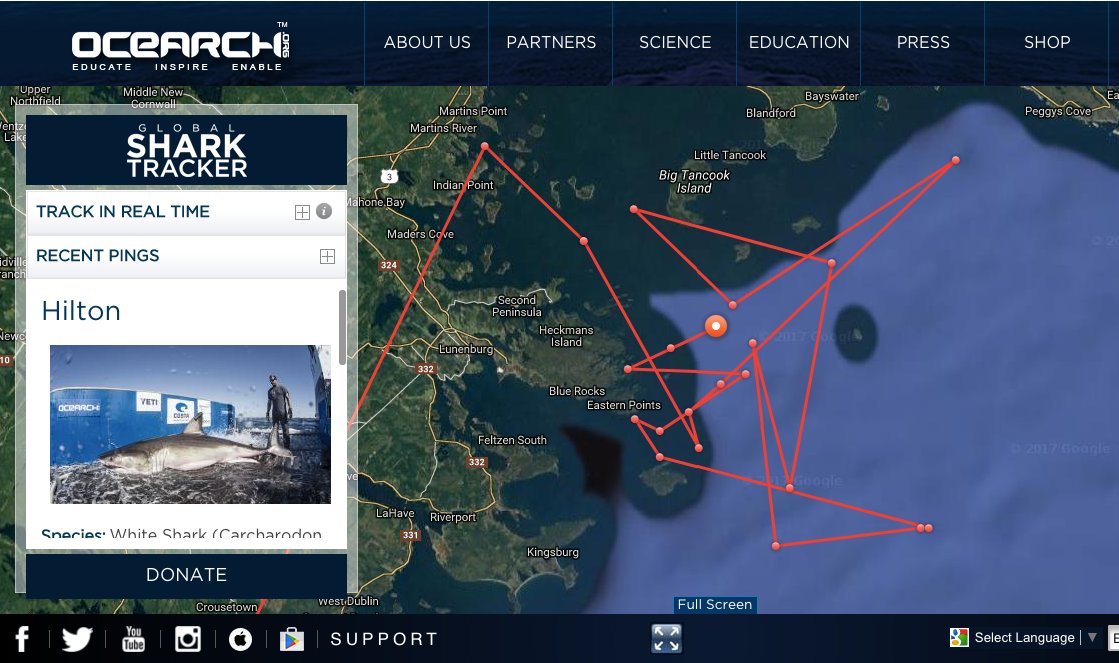The image size is (1119, 663).
Task: Open the Instagram camera icon
Action: (188, 639)
